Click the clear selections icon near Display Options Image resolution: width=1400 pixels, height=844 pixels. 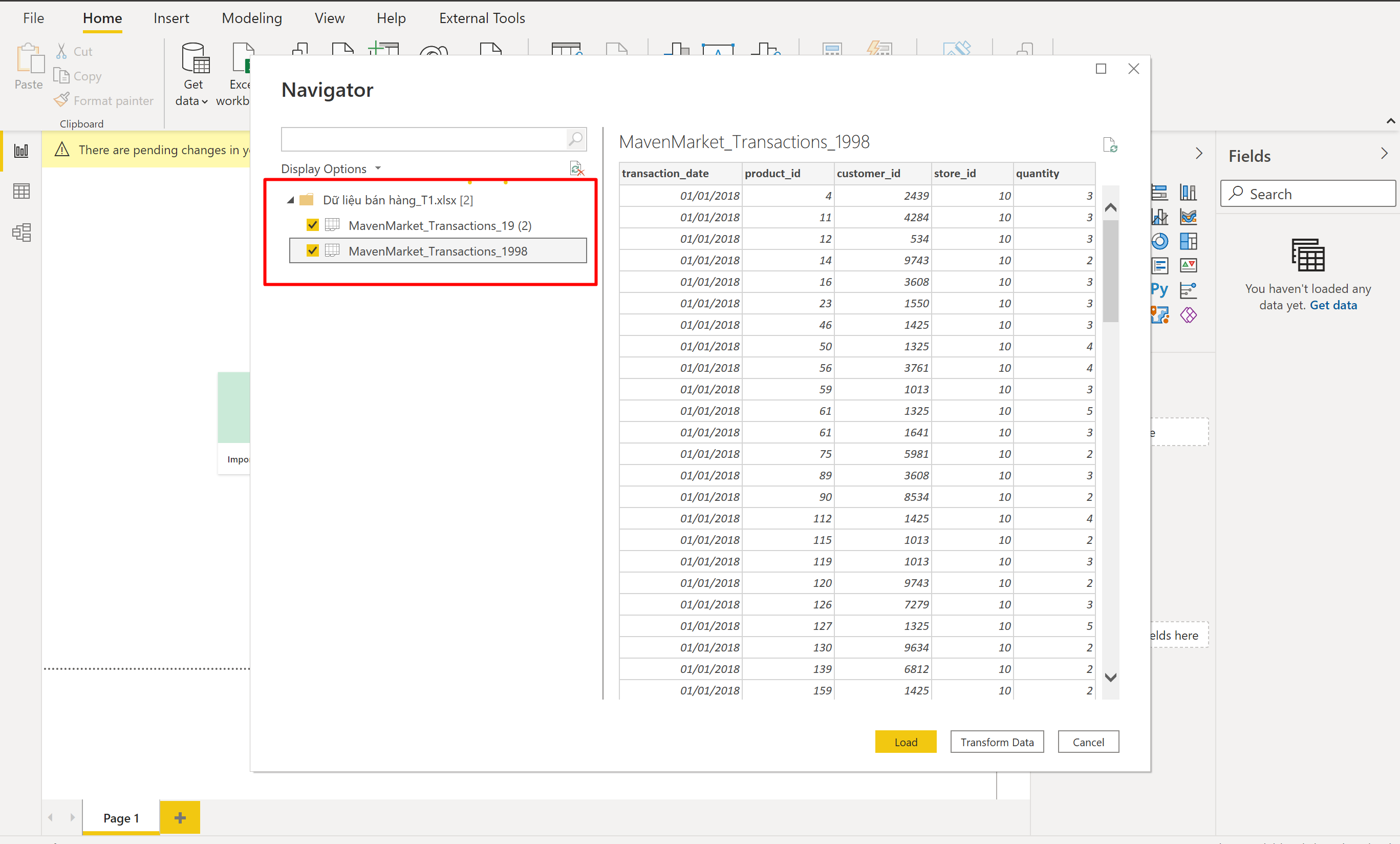point(576,168)
